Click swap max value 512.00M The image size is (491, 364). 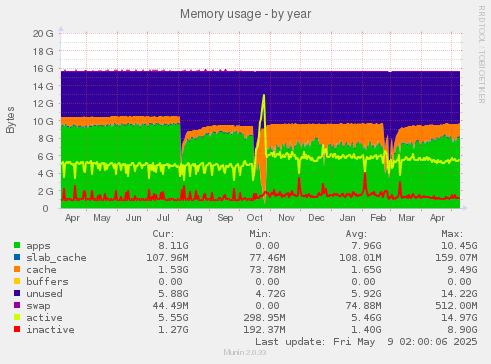point(456,306)
